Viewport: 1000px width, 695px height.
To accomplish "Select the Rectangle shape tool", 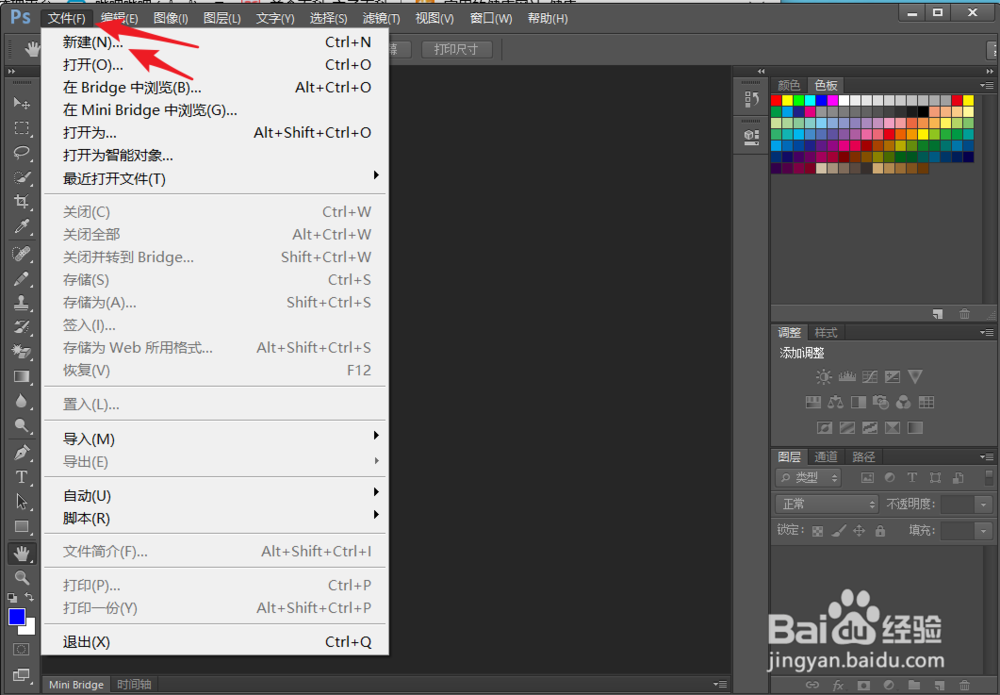I will click(22, 527).
